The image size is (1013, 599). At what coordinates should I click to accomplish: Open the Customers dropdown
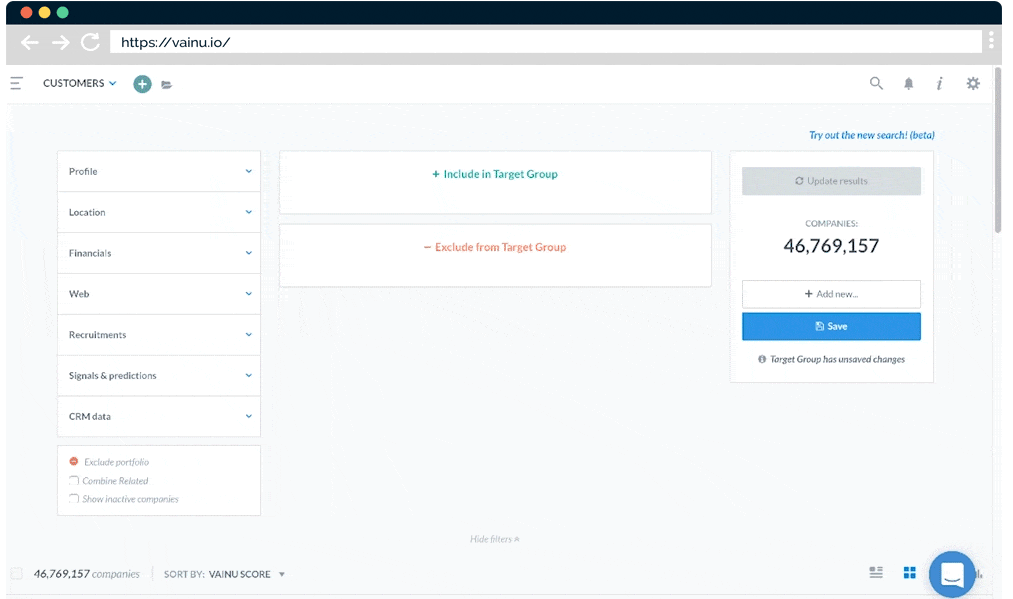point(79,84)
